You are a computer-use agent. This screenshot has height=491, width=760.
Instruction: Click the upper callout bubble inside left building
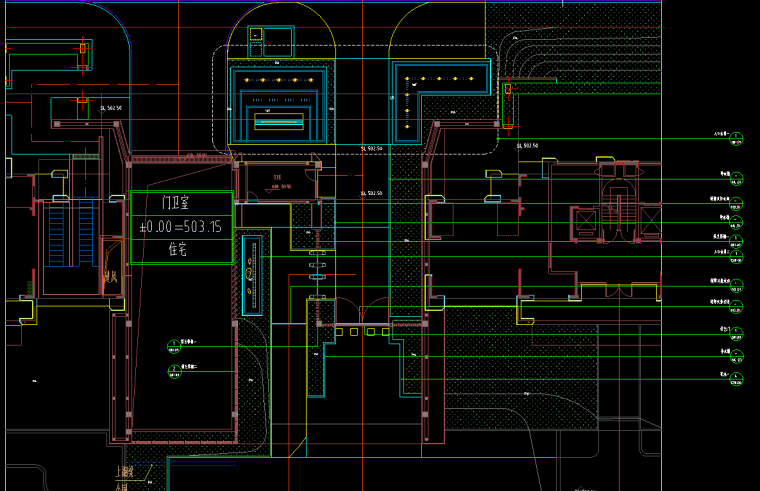174,346
